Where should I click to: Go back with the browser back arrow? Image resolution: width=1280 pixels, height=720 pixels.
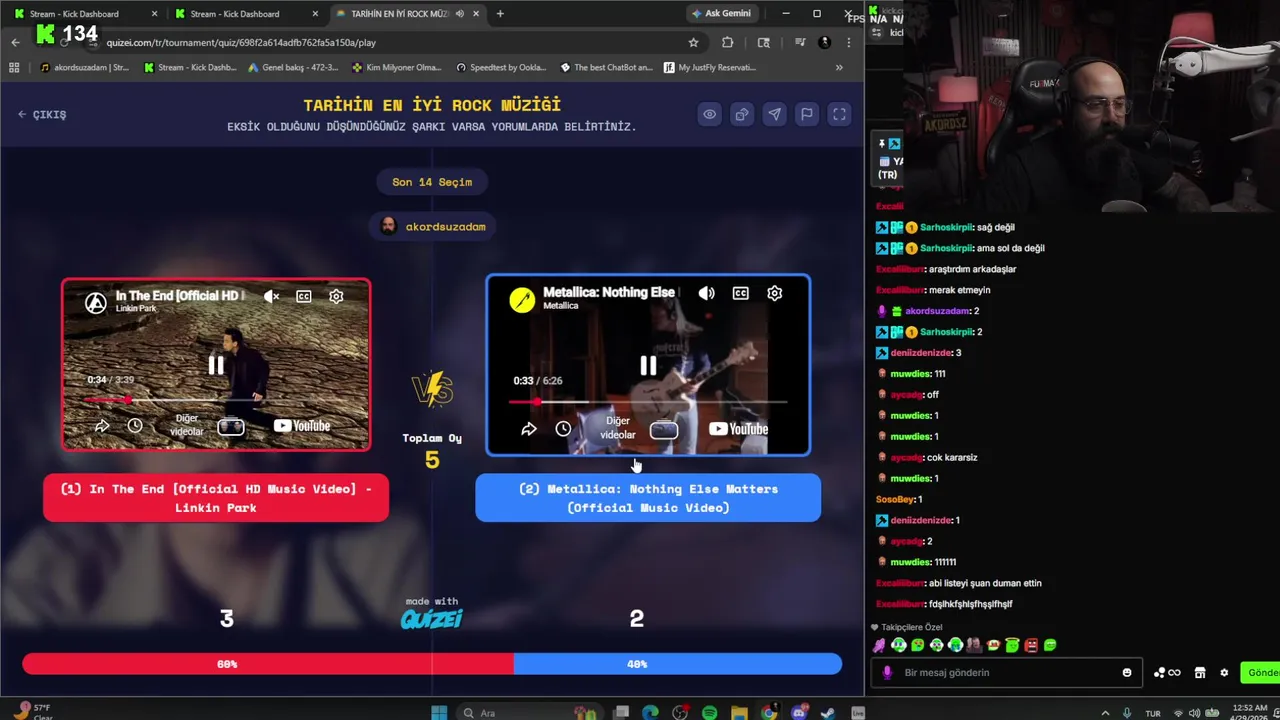click(x=15, y=42)
